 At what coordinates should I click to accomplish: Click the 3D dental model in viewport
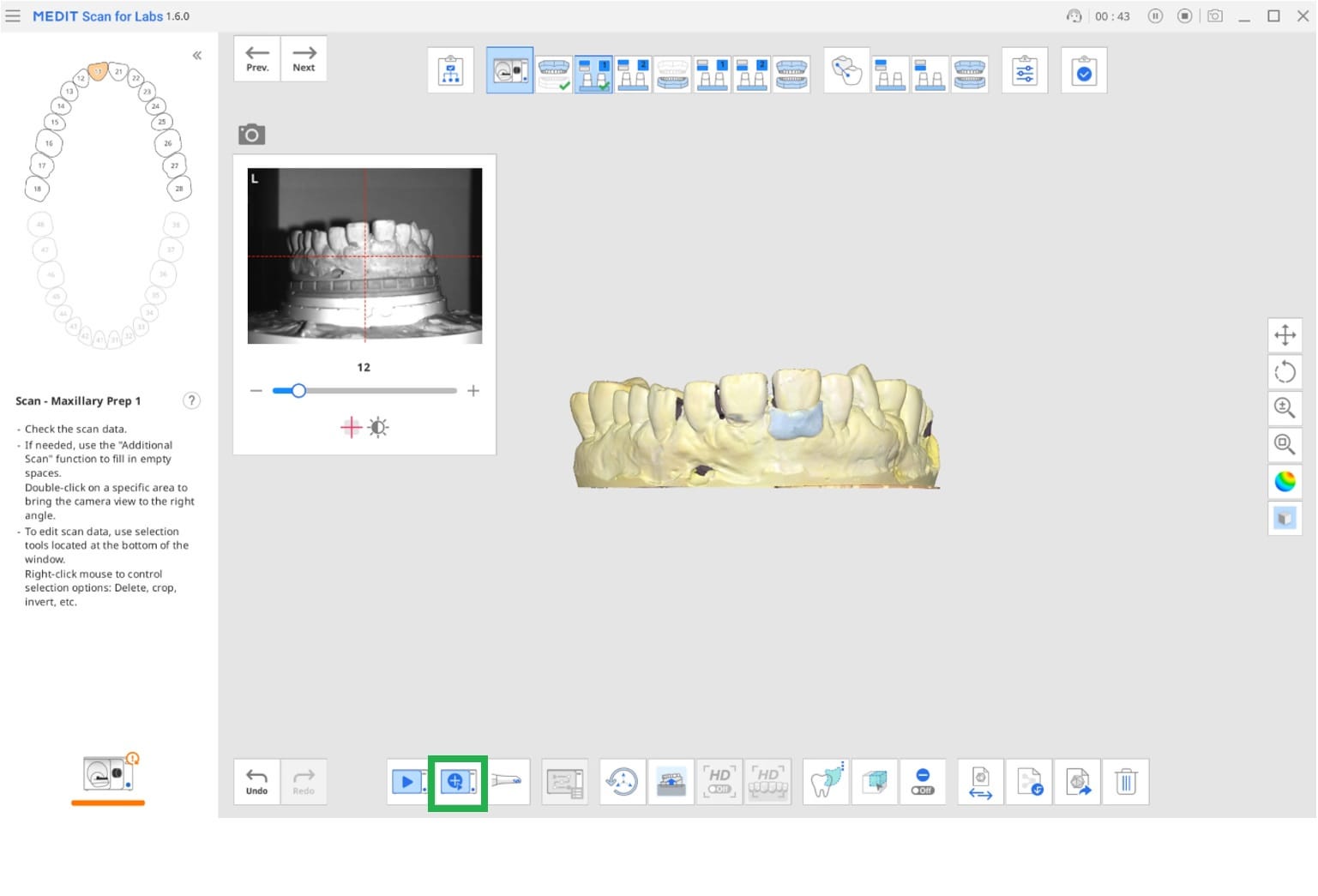click(x=755, y=427)
